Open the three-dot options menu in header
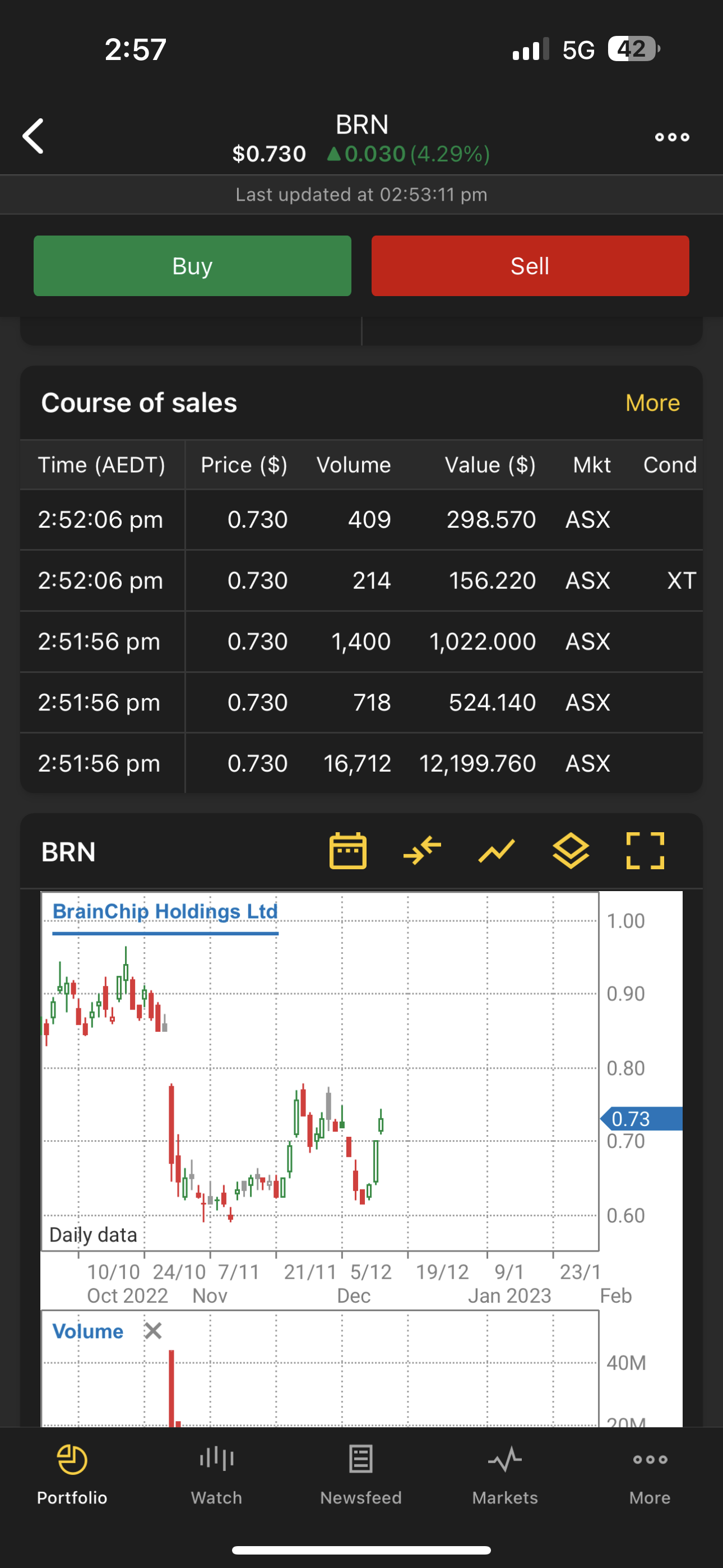Viewport: 723px width, 1568px height. pos(672,137)
